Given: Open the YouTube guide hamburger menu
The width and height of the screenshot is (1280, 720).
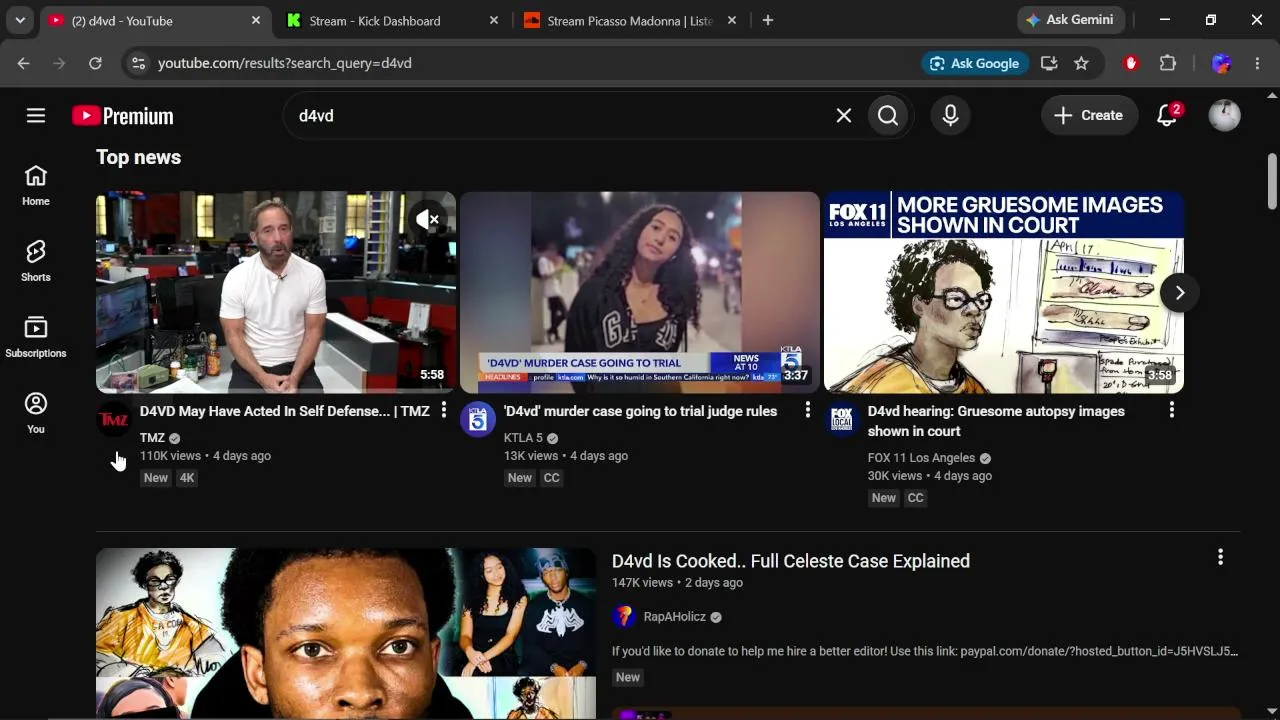Looking at the screenshot, I should coord(36,116).
